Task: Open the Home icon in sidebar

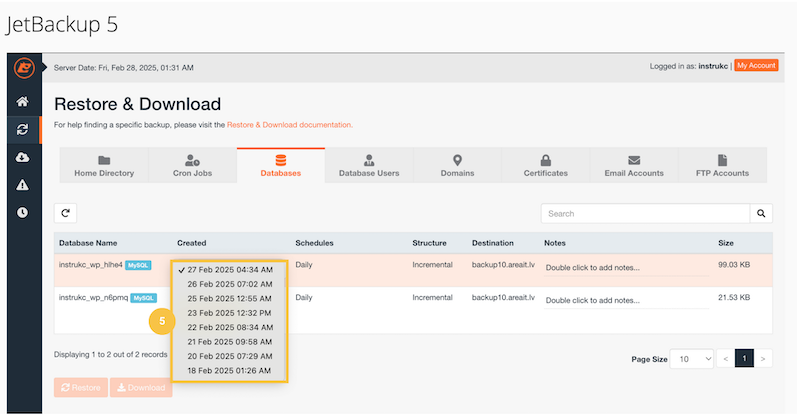Action: click(x=22, y=102)
